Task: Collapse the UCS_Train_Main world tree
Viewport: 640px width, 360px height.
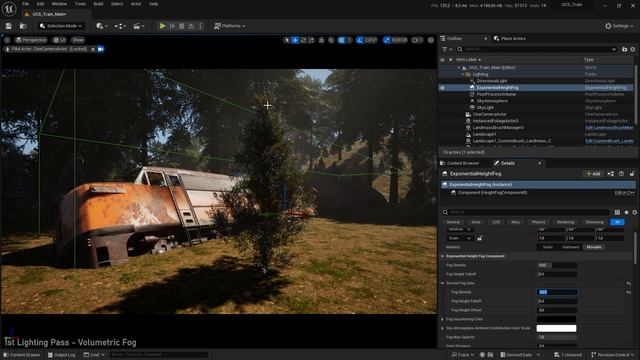Action: tap(459, 68)
